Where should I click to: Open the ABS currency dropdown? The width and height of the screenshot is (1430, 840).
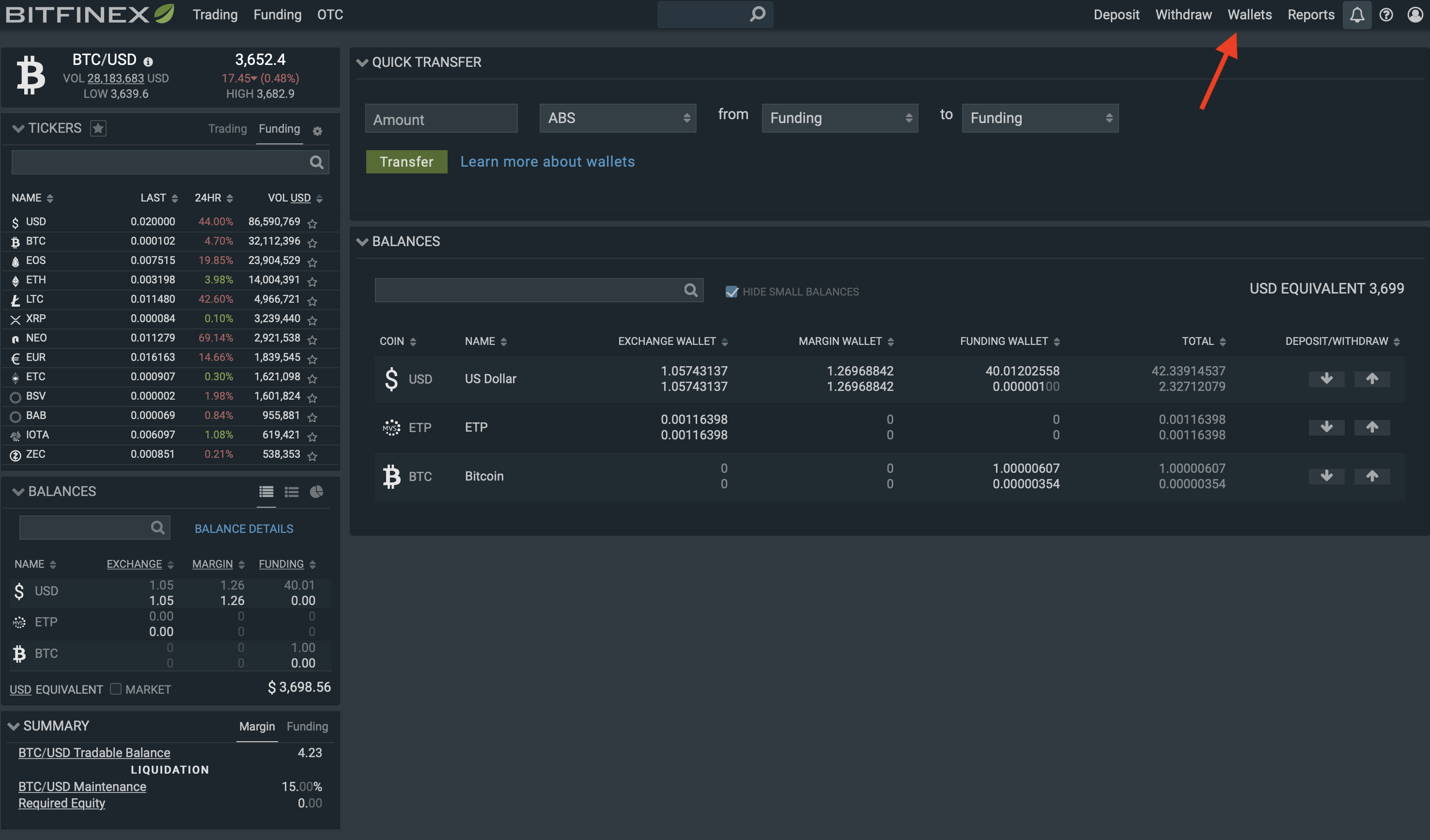618,118
